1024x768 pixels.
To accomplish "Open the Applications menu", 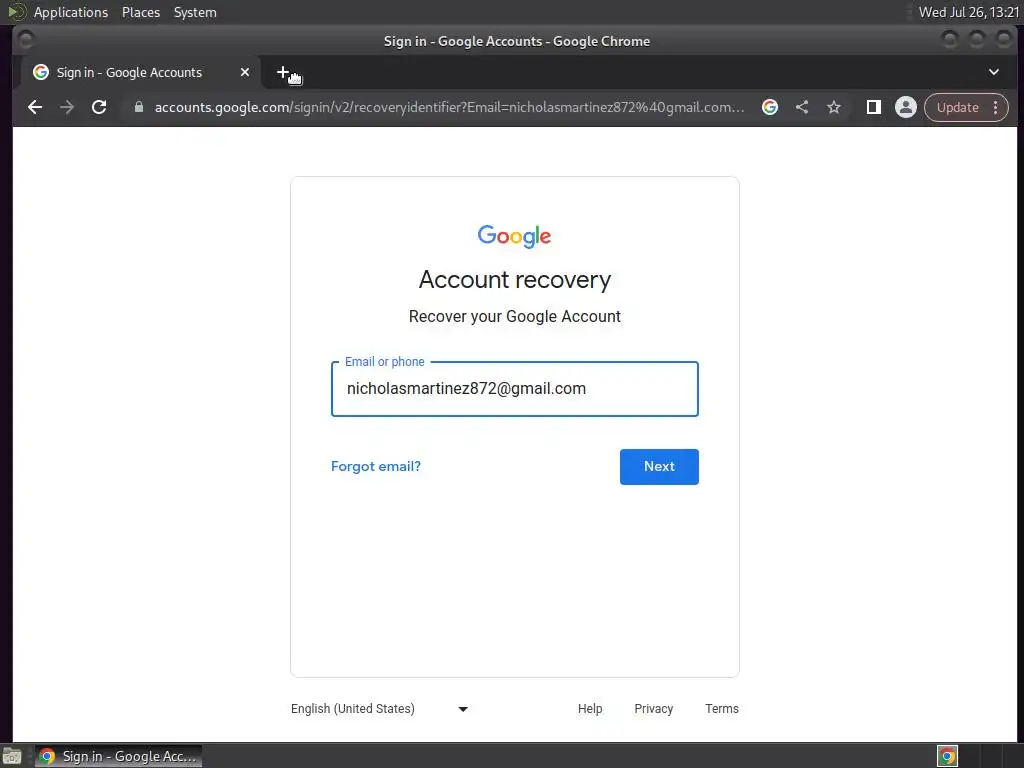I will coord(71,12).
